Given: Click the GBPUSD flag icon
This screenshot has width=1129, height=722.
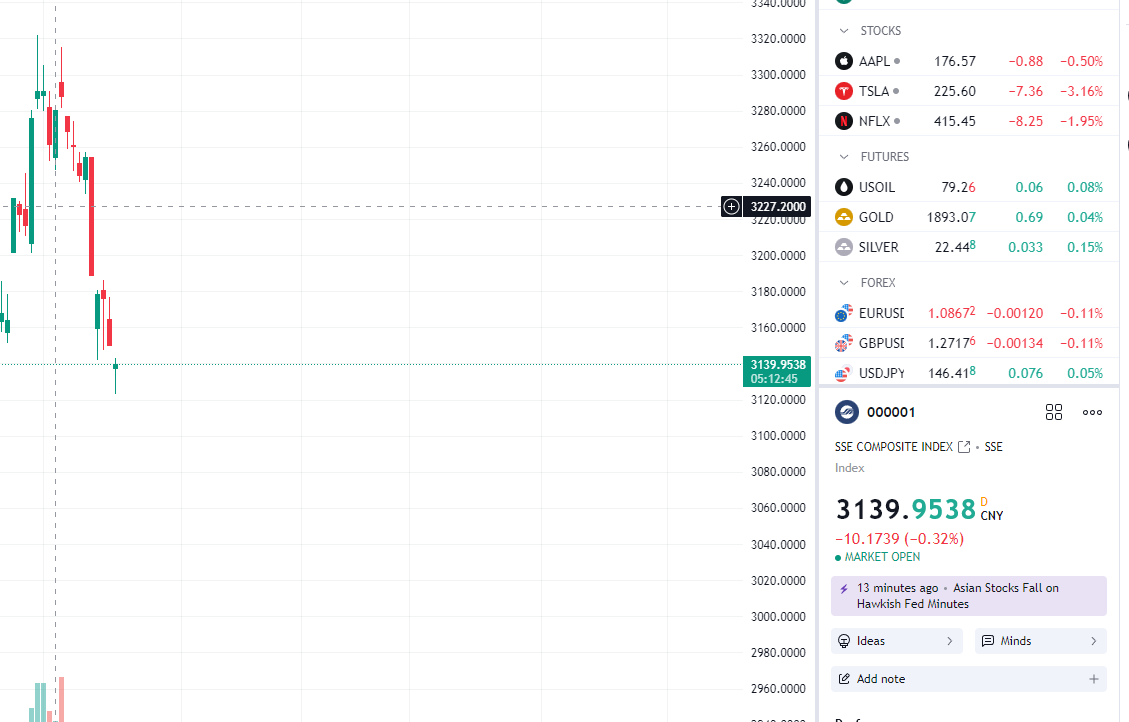Looking at the screenshot, I should point(844,343).
